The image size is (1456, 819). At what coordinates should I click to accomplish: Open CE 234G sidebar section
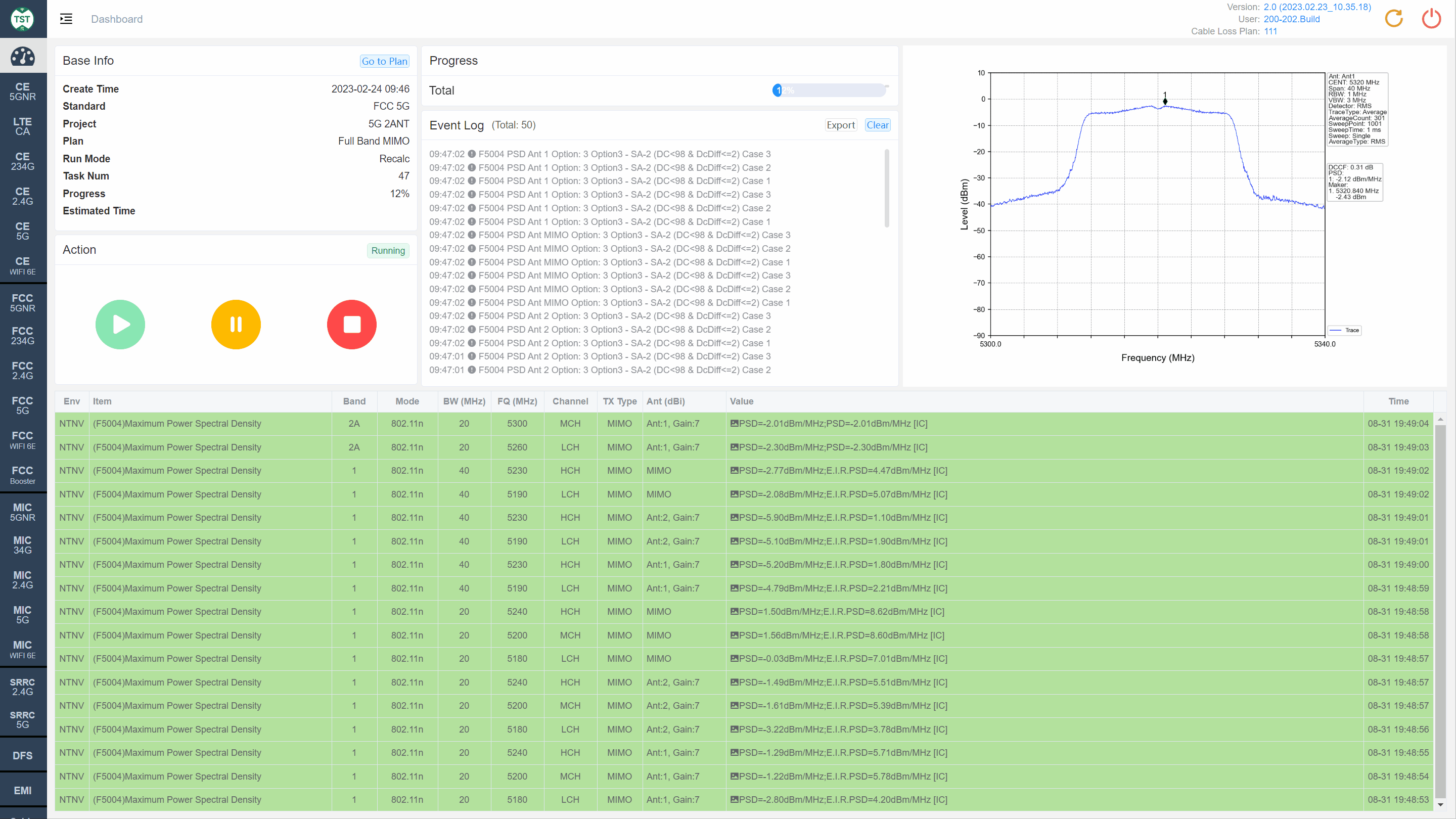(x=23, y=161)
